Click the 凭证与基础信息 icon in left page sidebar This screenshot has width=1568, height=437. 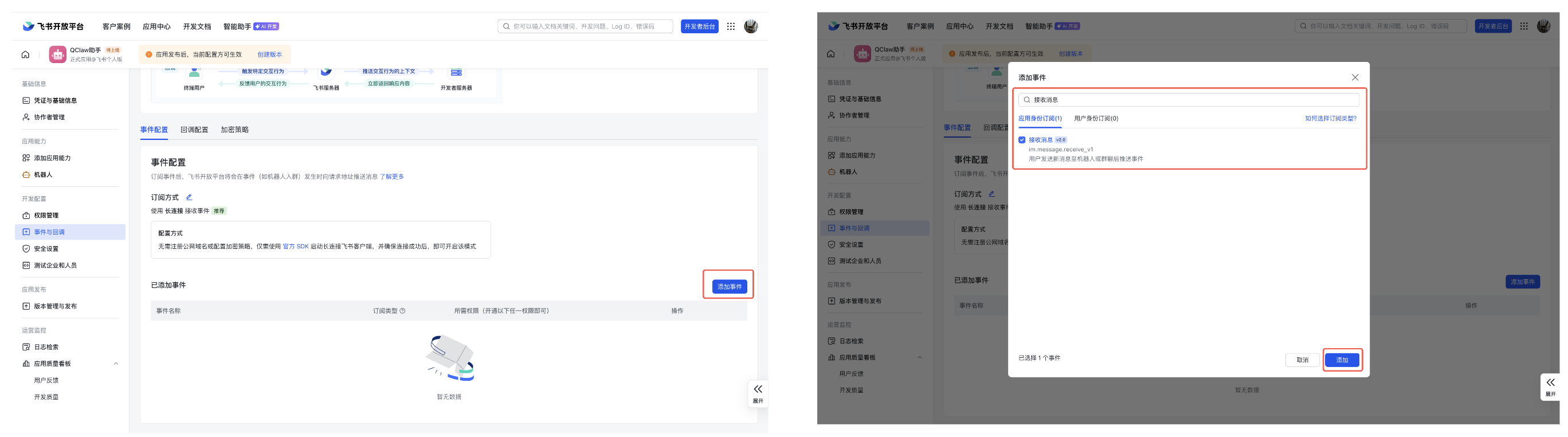coord(26,100)
